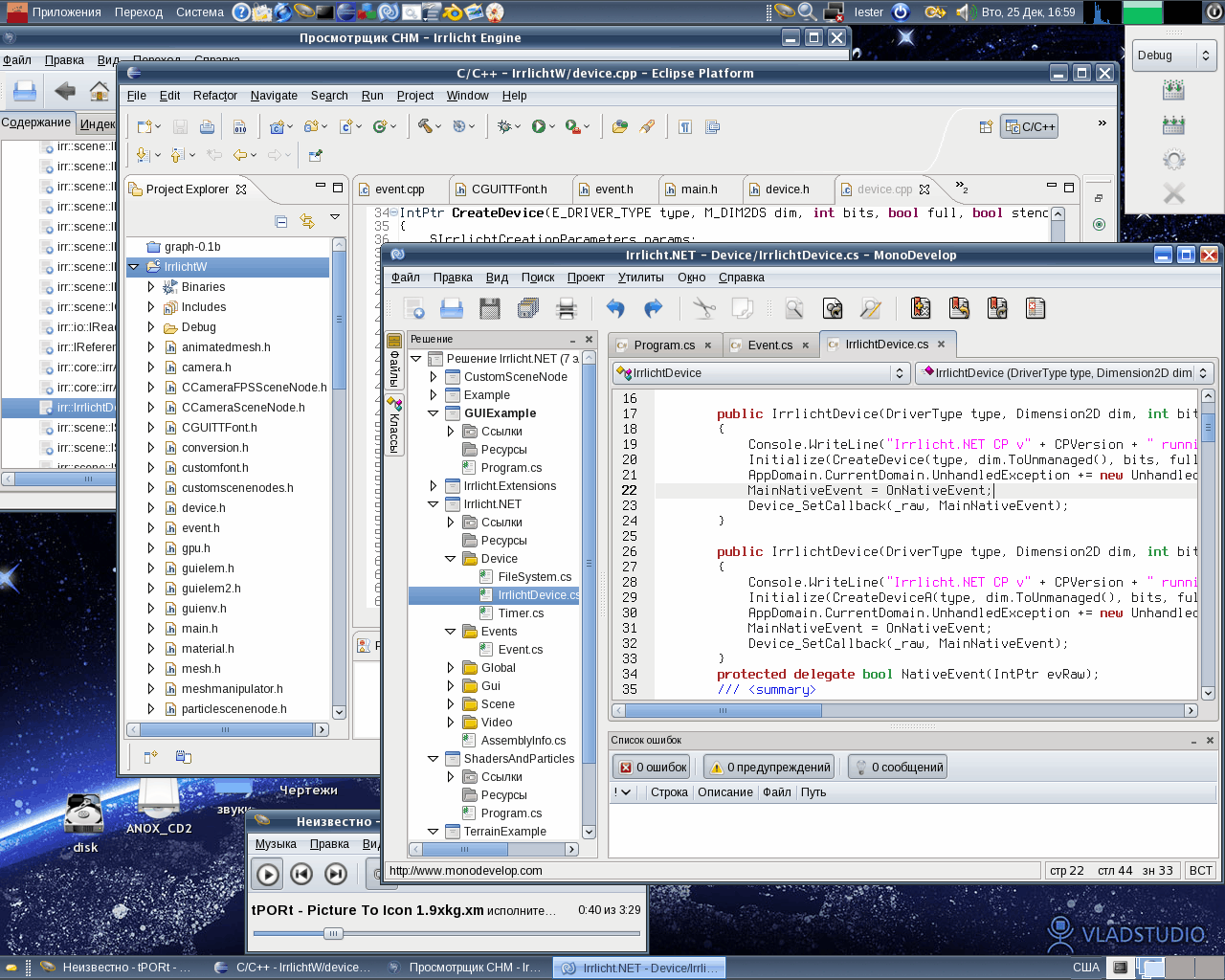Toggle bookmark icon in MonoDevelop toolbar
Screen dimensions: 1225x980
click(x=921, y=308)
